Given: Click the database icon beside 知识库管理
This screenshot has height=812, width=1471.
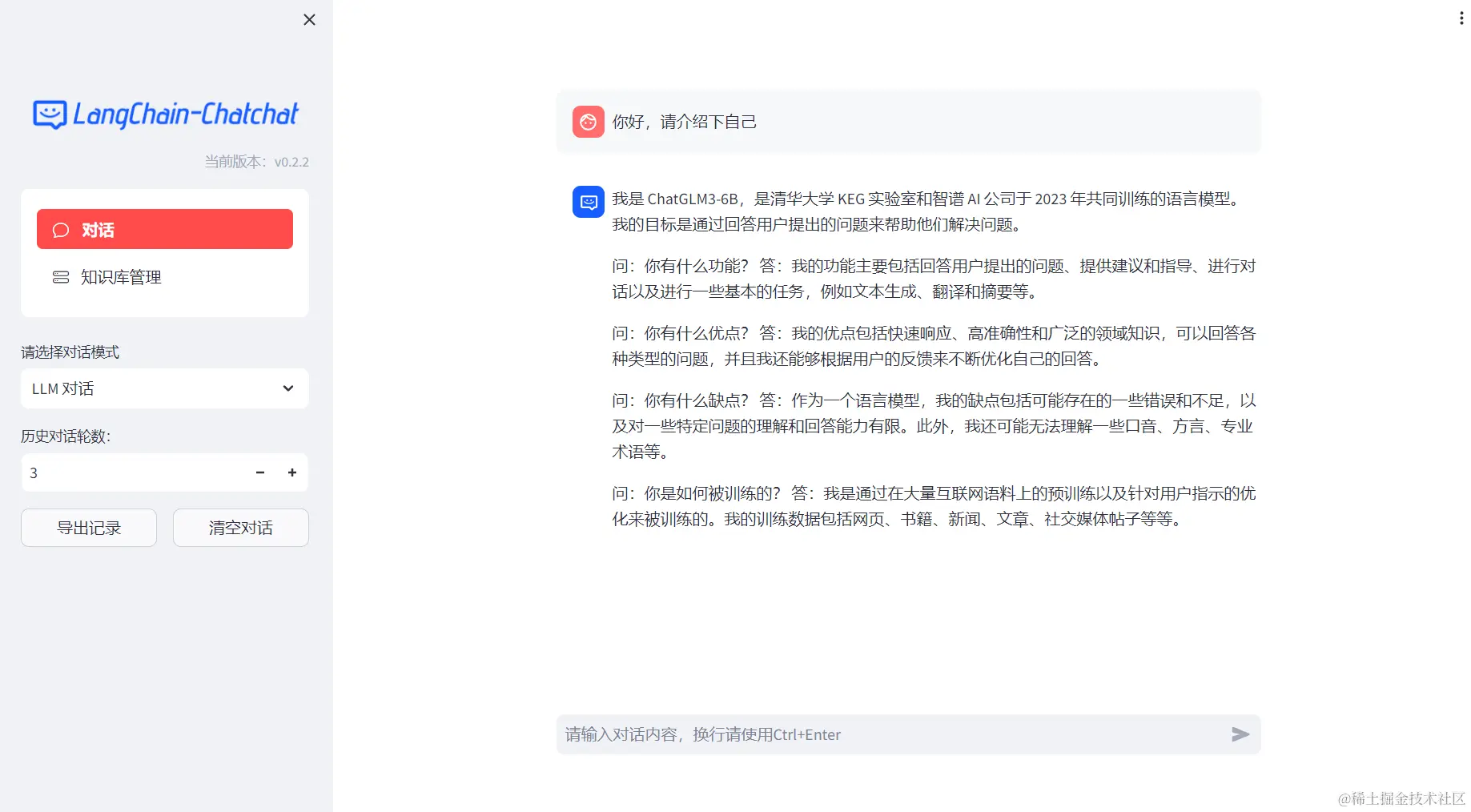Looking at the screenshot, I should [x=61, y=277].
